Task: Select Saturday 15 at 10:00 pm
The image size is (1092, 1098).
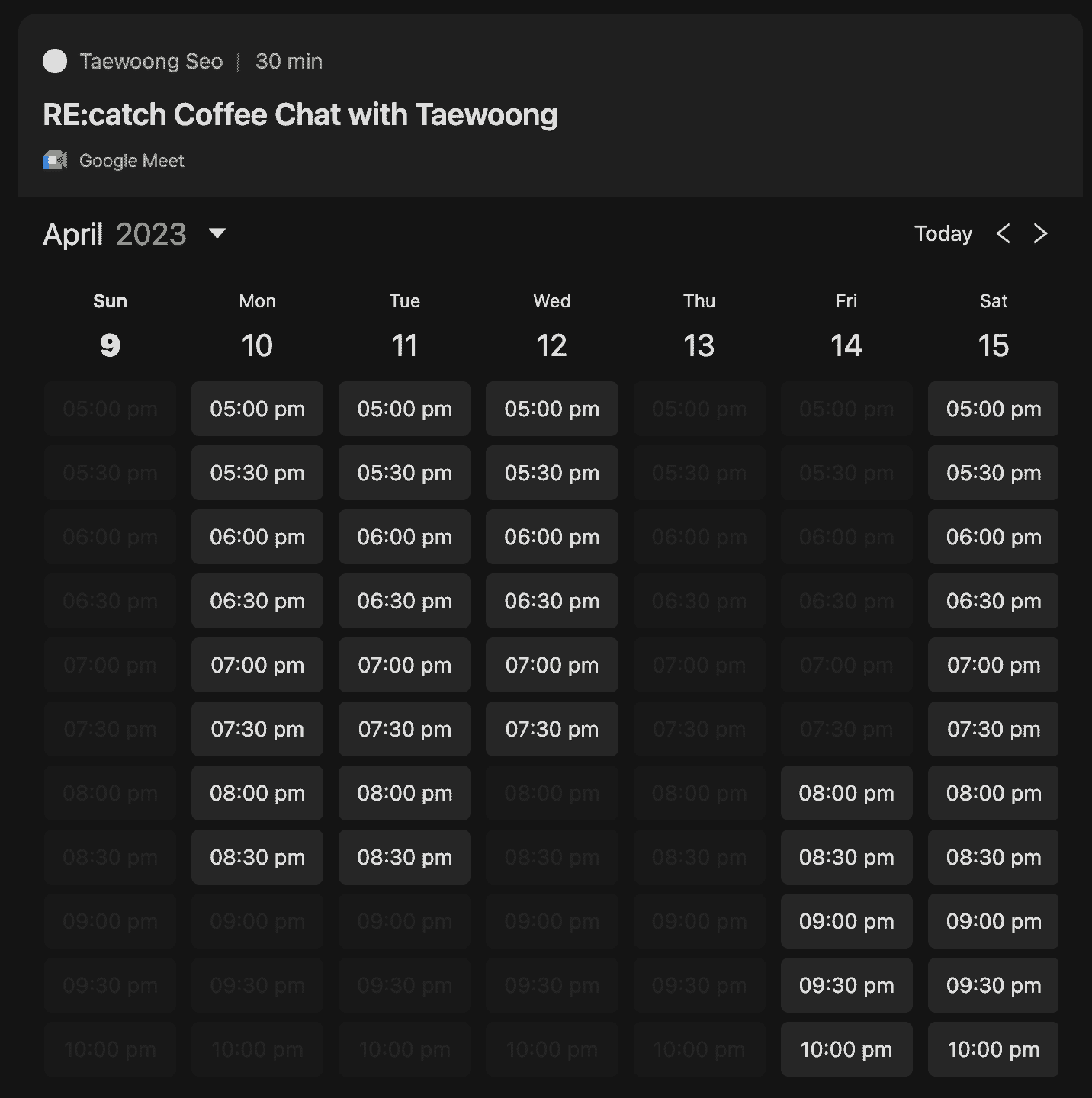Action: pyautogui.click(x=993, y=1050)
